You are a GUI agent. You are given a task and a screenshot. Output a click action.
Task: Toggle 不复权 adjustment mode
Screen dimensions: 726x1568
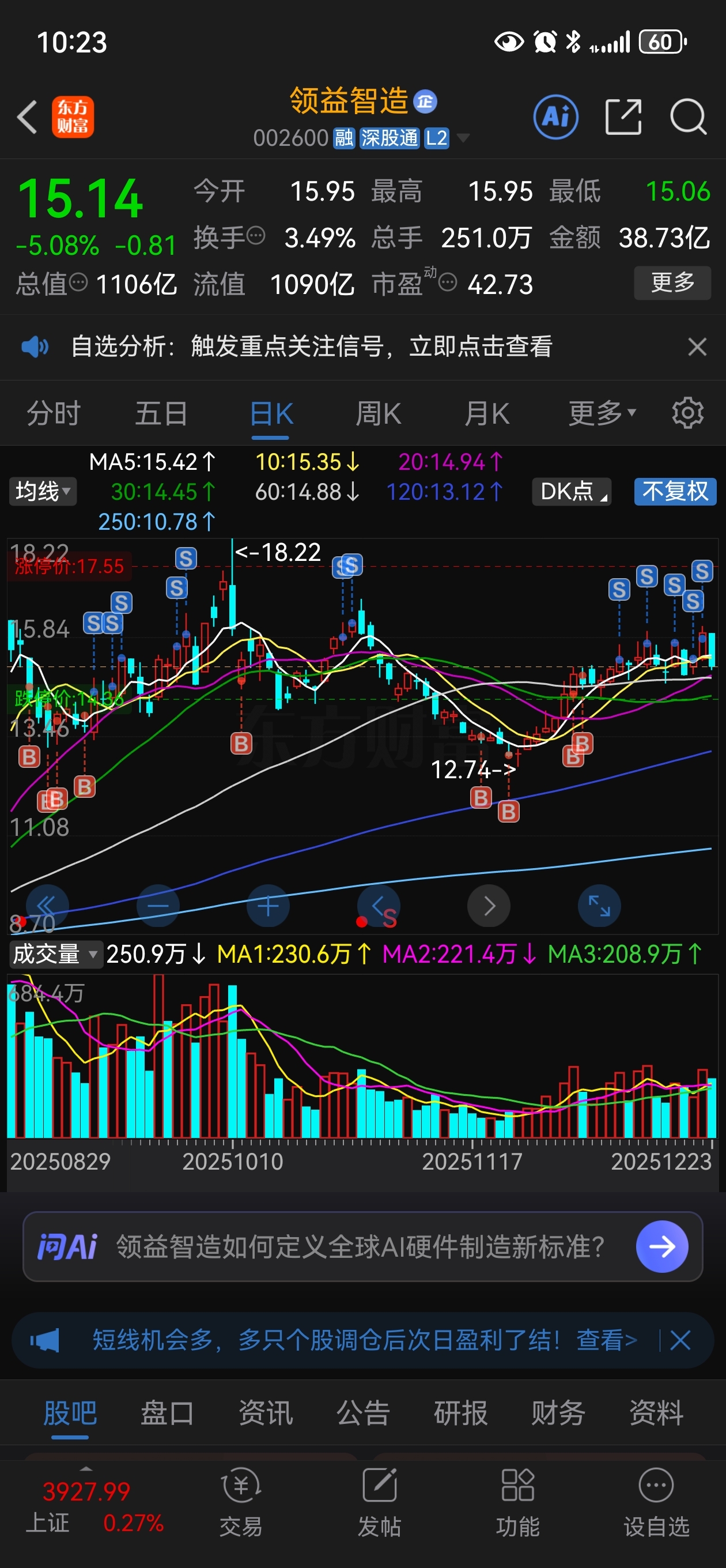[x=675, y=491]
